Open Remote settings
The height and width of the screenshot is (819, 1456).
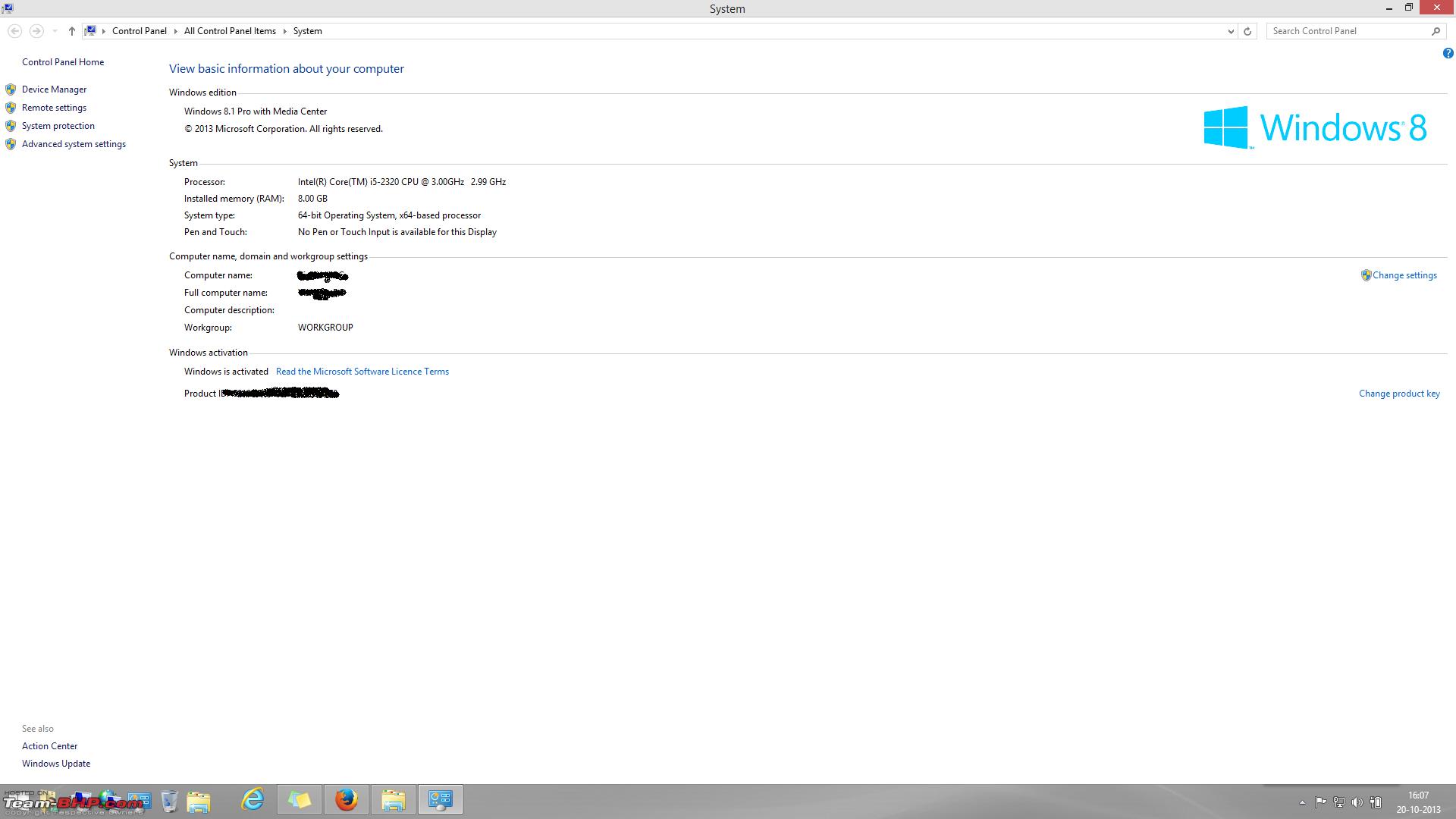click(x=54, y=108)
